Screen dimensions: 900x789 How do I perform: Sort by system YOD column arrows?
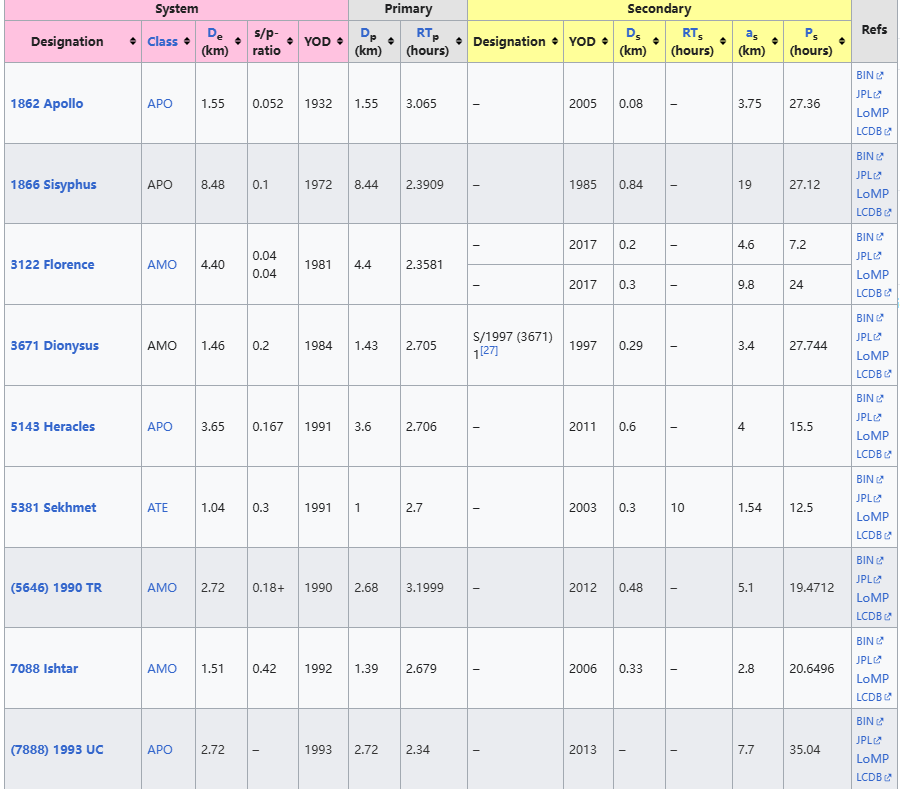(x=339, y=42)
